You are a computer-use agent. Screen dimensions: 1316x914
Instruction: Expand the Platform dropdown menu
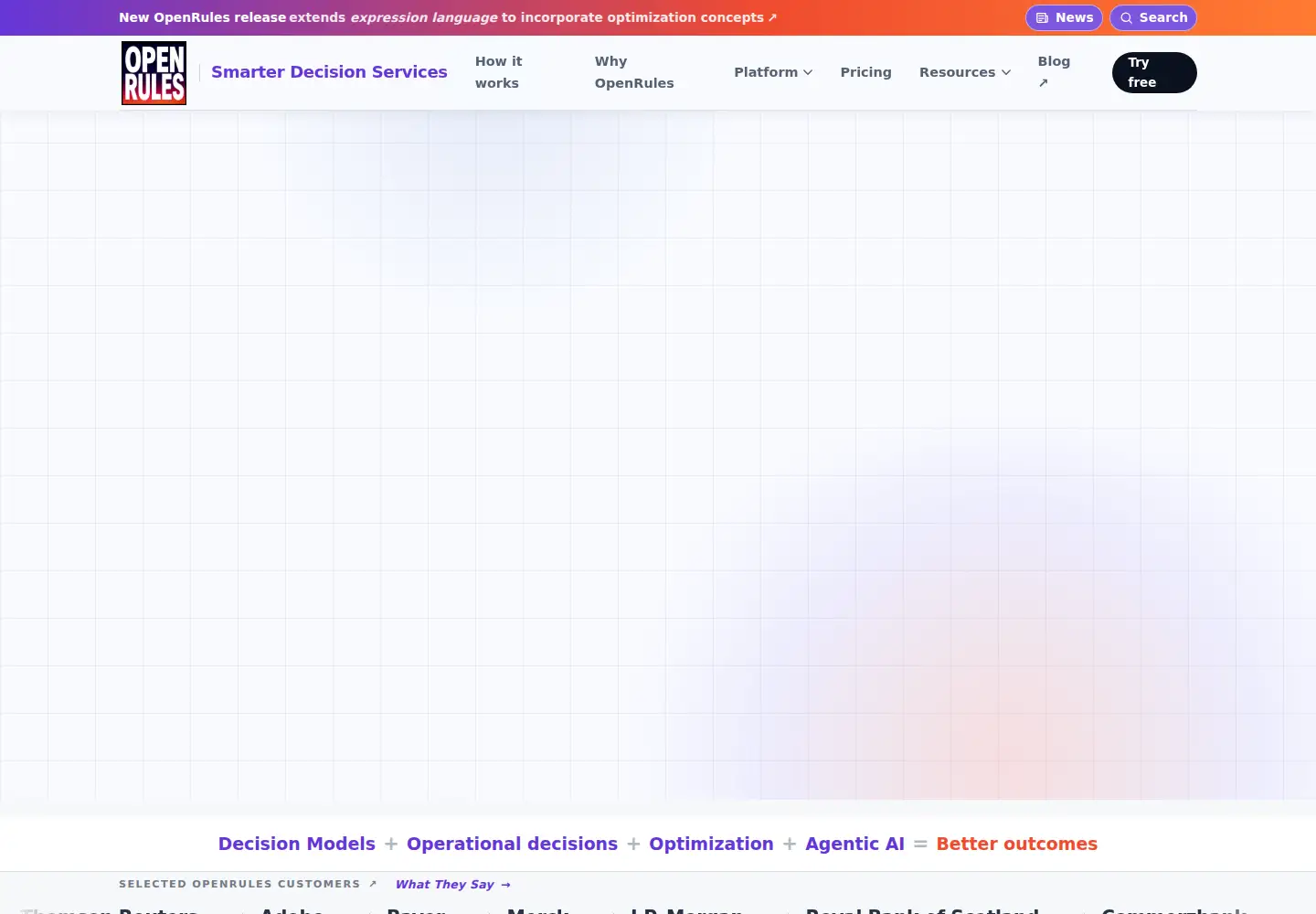pos(773,72)
